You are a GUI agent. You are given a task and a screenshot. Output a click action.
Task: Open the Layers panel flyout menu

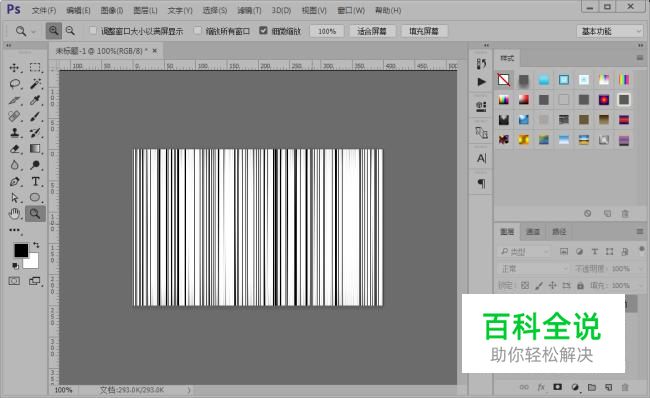[640, 231]
